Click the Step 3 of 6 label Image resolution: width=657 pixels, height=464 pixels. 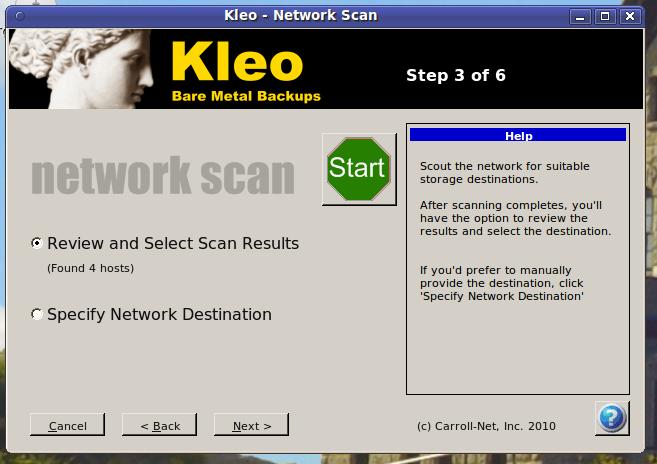click(x=455, y=75)
